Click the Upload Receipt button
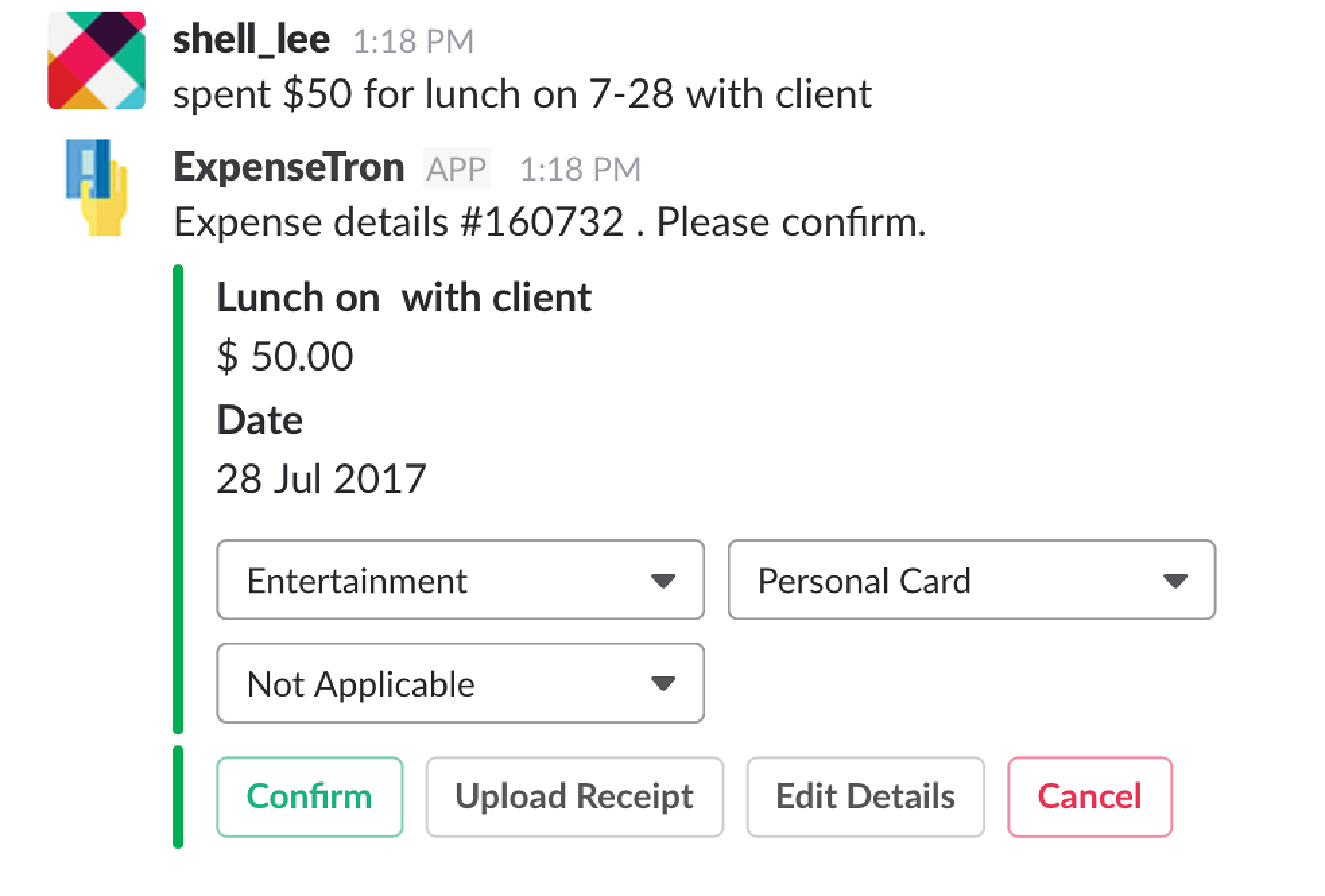Viewport: 1325px width, 896px height. pos(574,797)
